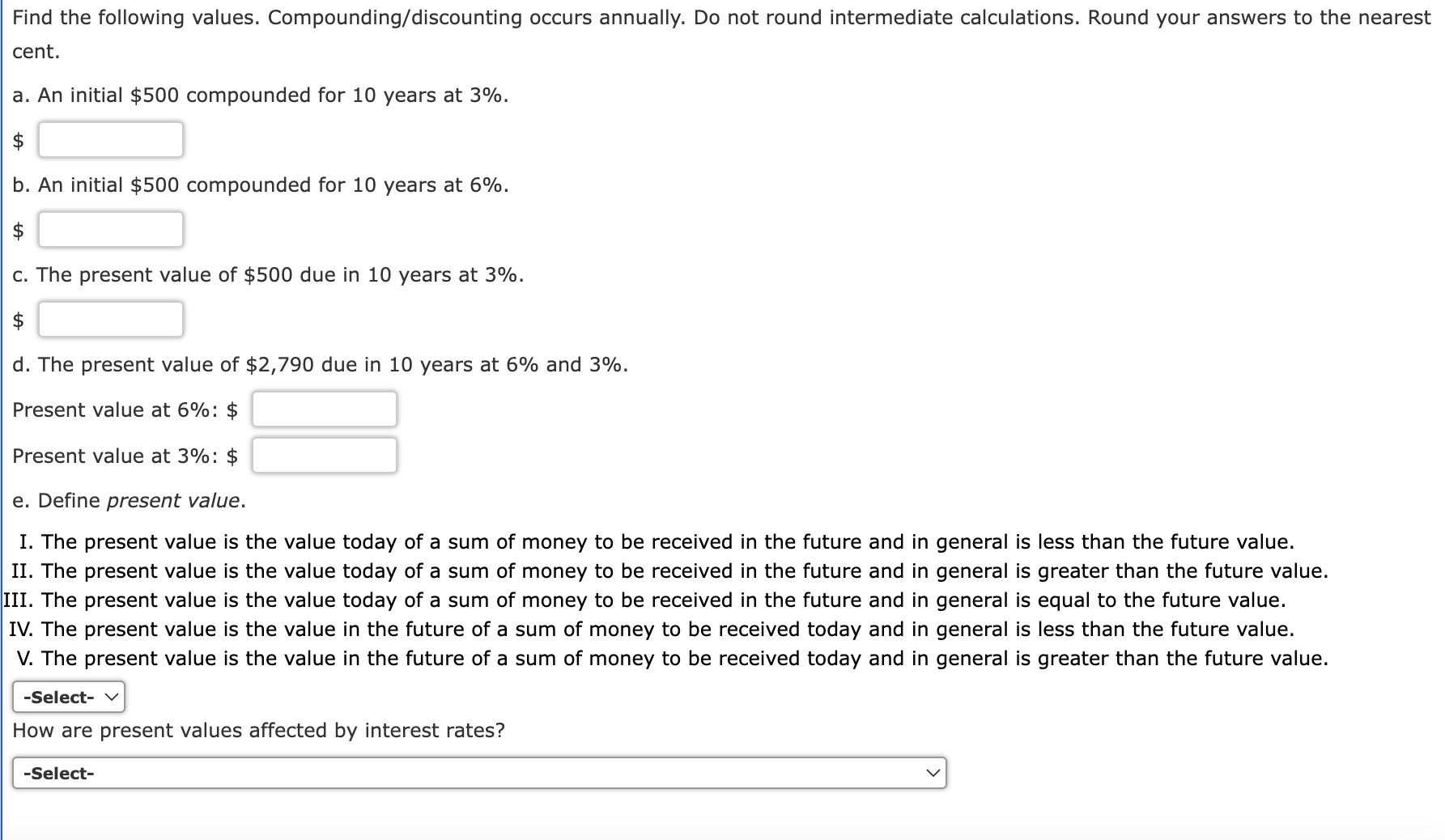
Task: Click the answer field for part b
Action: [110, 229]
